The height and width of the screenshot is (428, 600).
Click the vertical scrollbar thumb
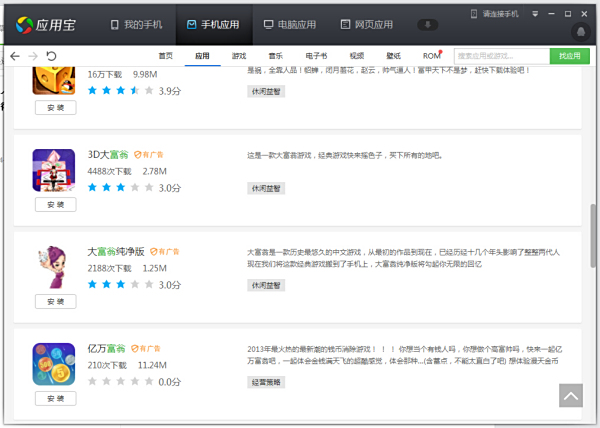click(593, 236)
